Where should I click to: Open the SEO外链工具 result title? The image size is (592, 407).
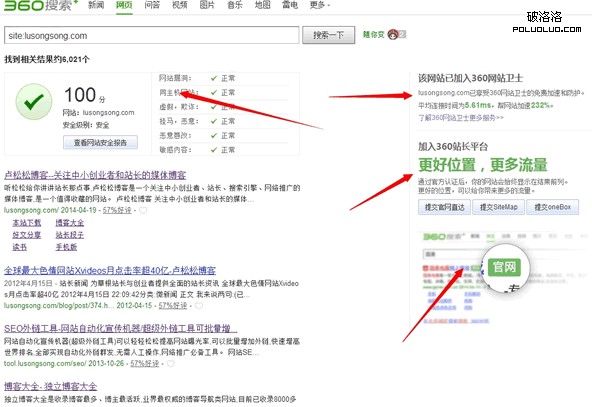(121, 328)
